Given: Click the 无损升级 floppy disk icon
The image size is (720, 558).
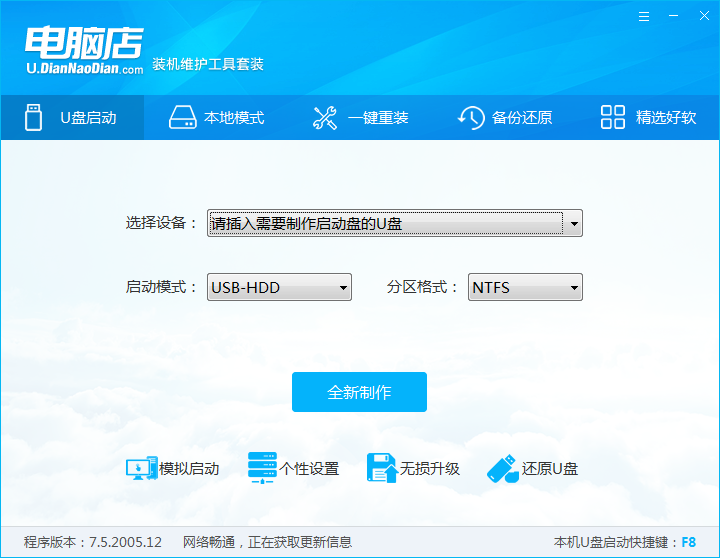Looking at the screenshot, I should (x=382, y=468).
